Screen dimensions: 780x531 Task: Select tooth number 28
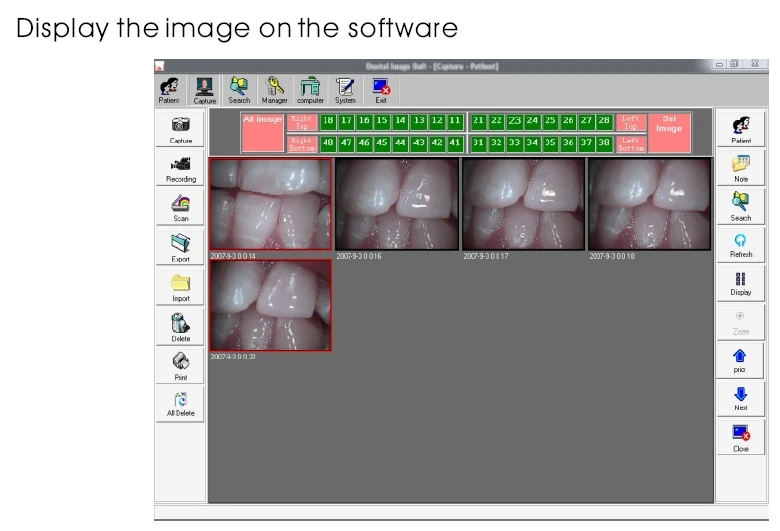[x=604, y=121]
